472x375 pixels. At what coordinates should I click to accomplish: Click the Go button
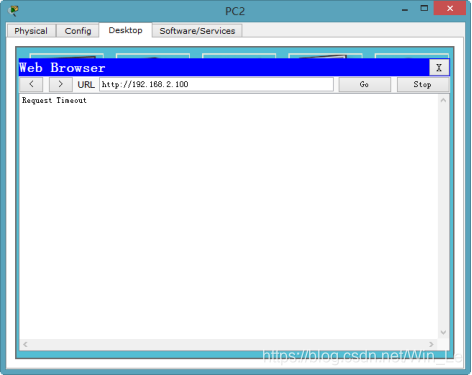tap(364, 84)
